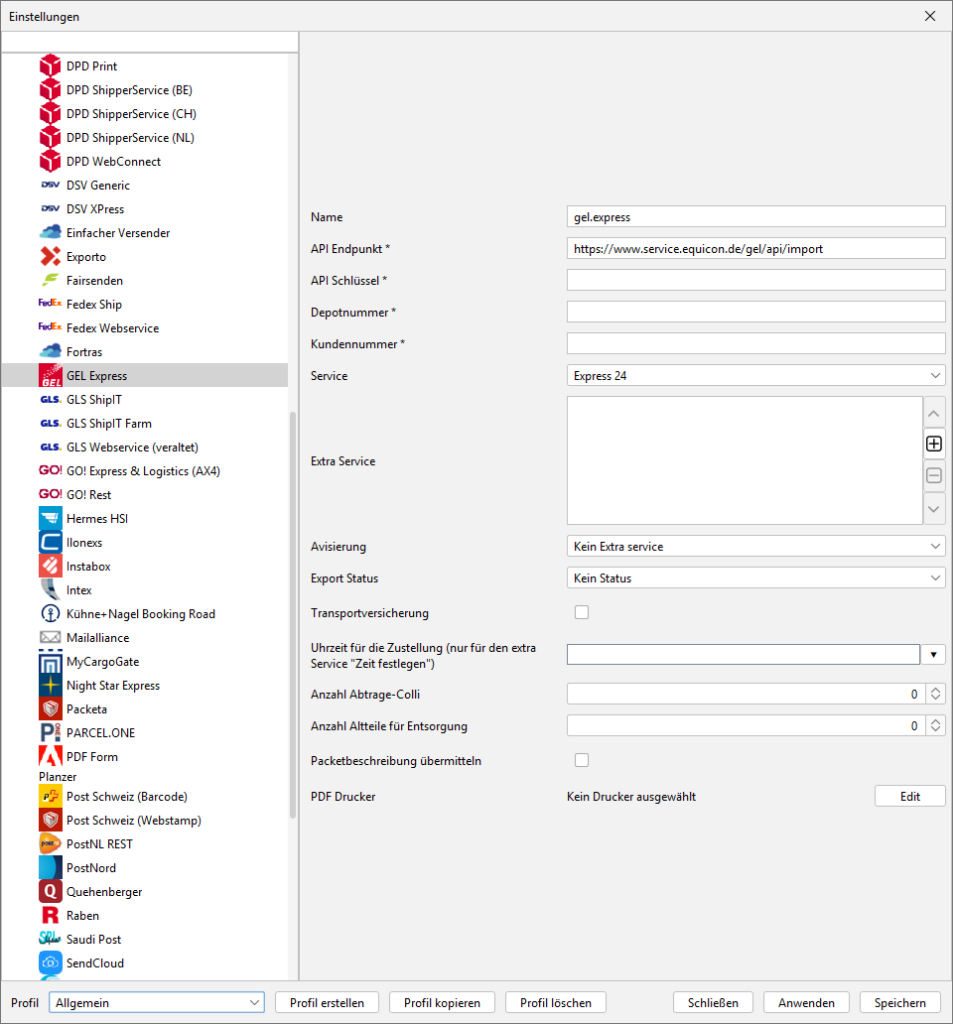Enable the Transportversicherung checkbox

[581, 613]
